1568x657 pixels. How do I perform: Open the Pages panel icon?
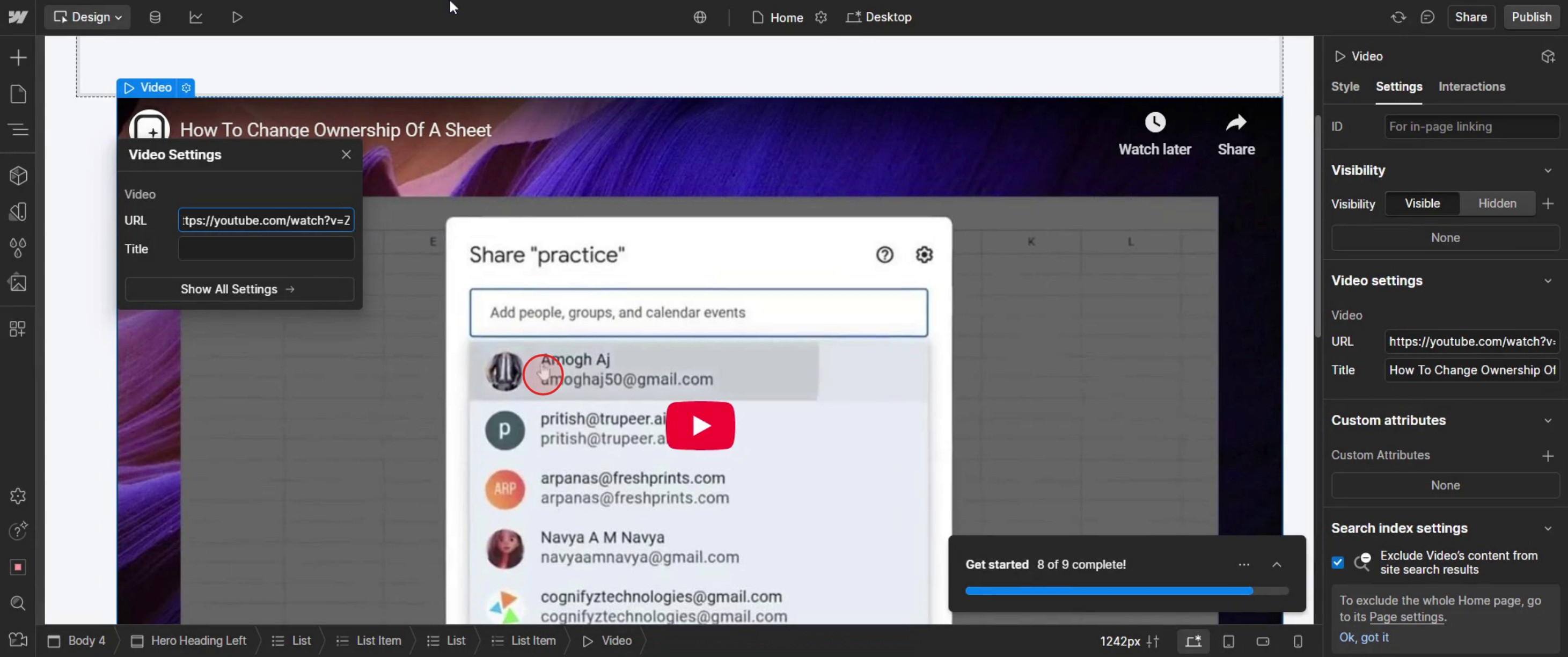(18, 94)
